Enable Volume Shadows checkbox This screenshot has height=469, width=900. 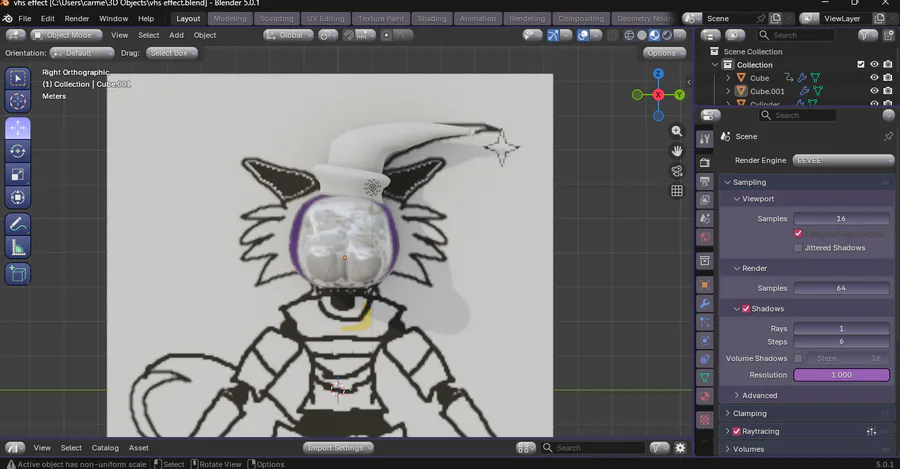coord(798,358)
